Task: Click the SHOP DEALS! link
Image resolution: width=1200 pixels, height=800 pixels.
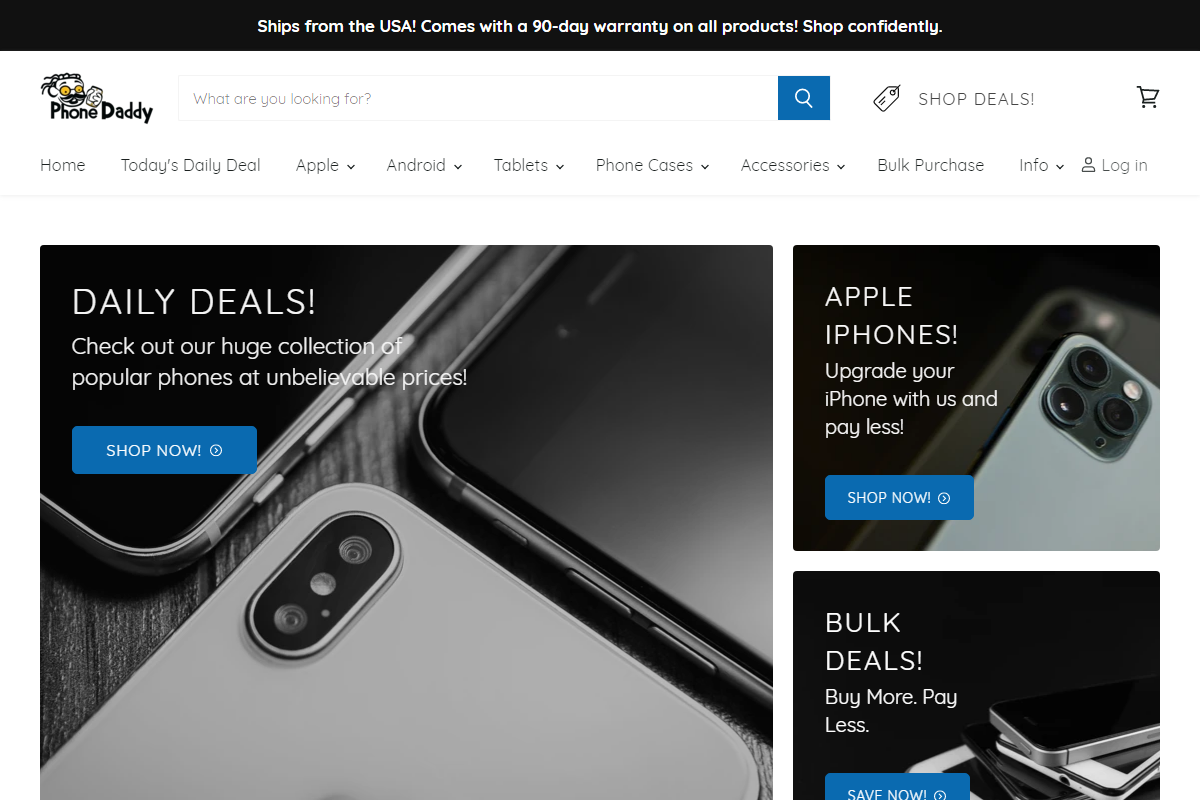Action: [976, 99]
